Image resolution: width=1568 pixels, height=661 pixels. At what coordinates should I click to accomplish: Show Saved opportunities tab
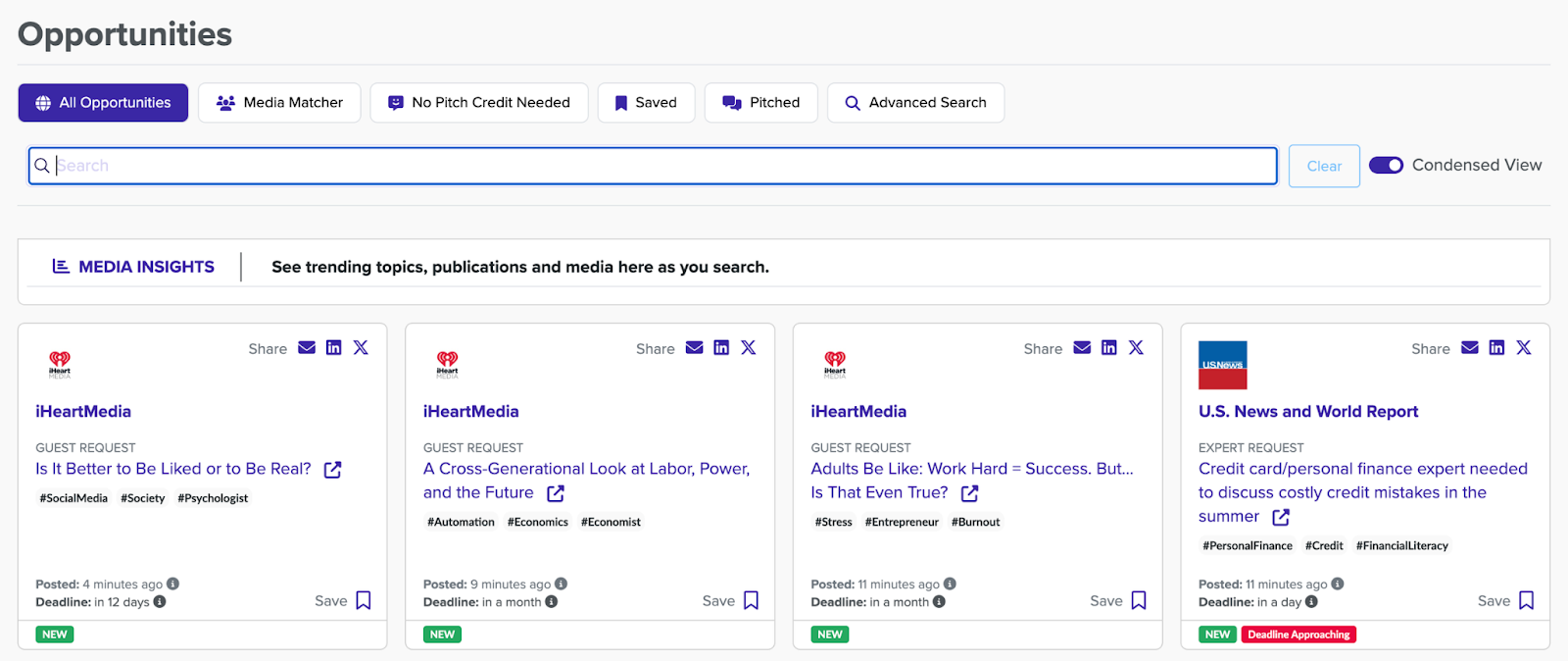point(646,103)
